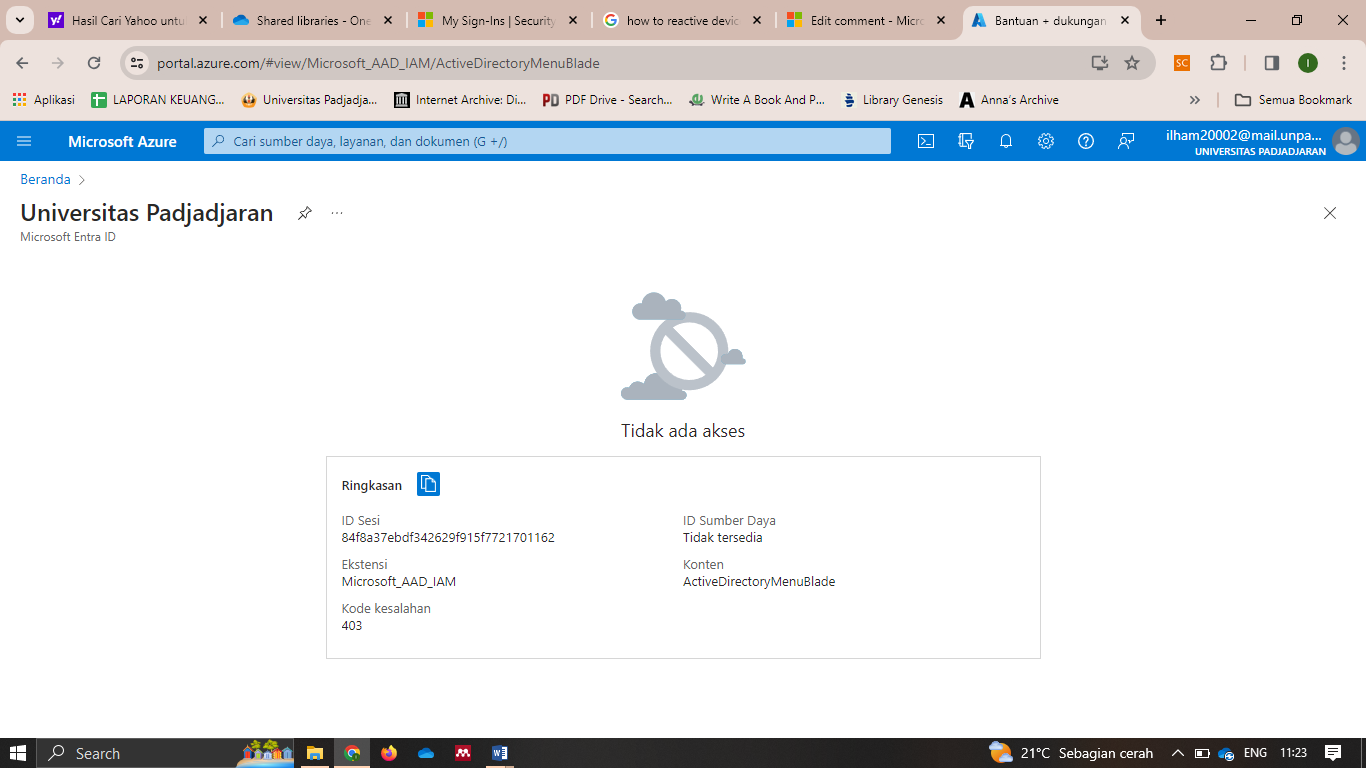Show hidden system tray icons
The width and height of the screenshot is (1366, 768).
(1178, 753)
